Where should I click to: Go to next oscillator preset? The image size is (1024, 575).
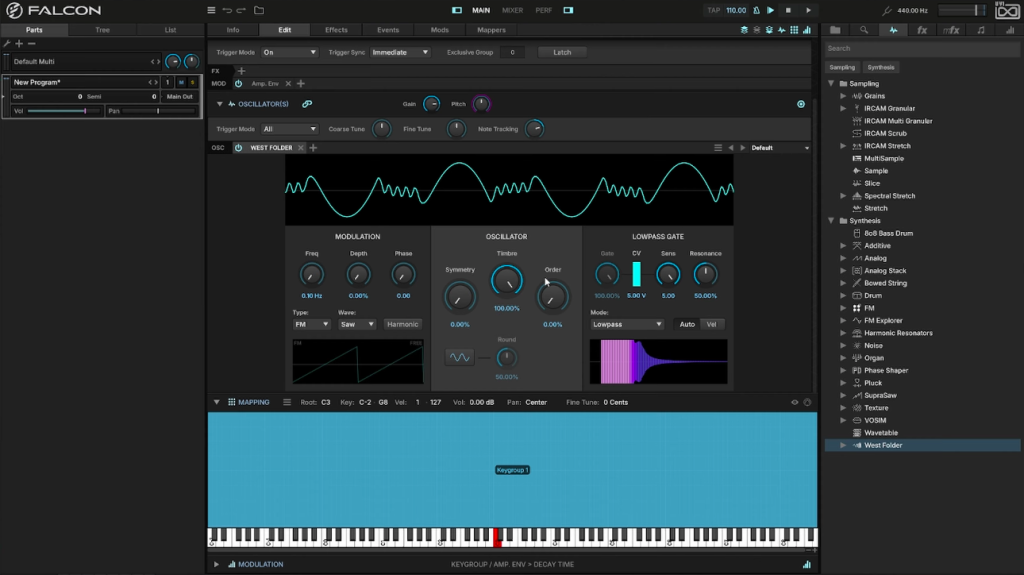[x=743, y=148]
